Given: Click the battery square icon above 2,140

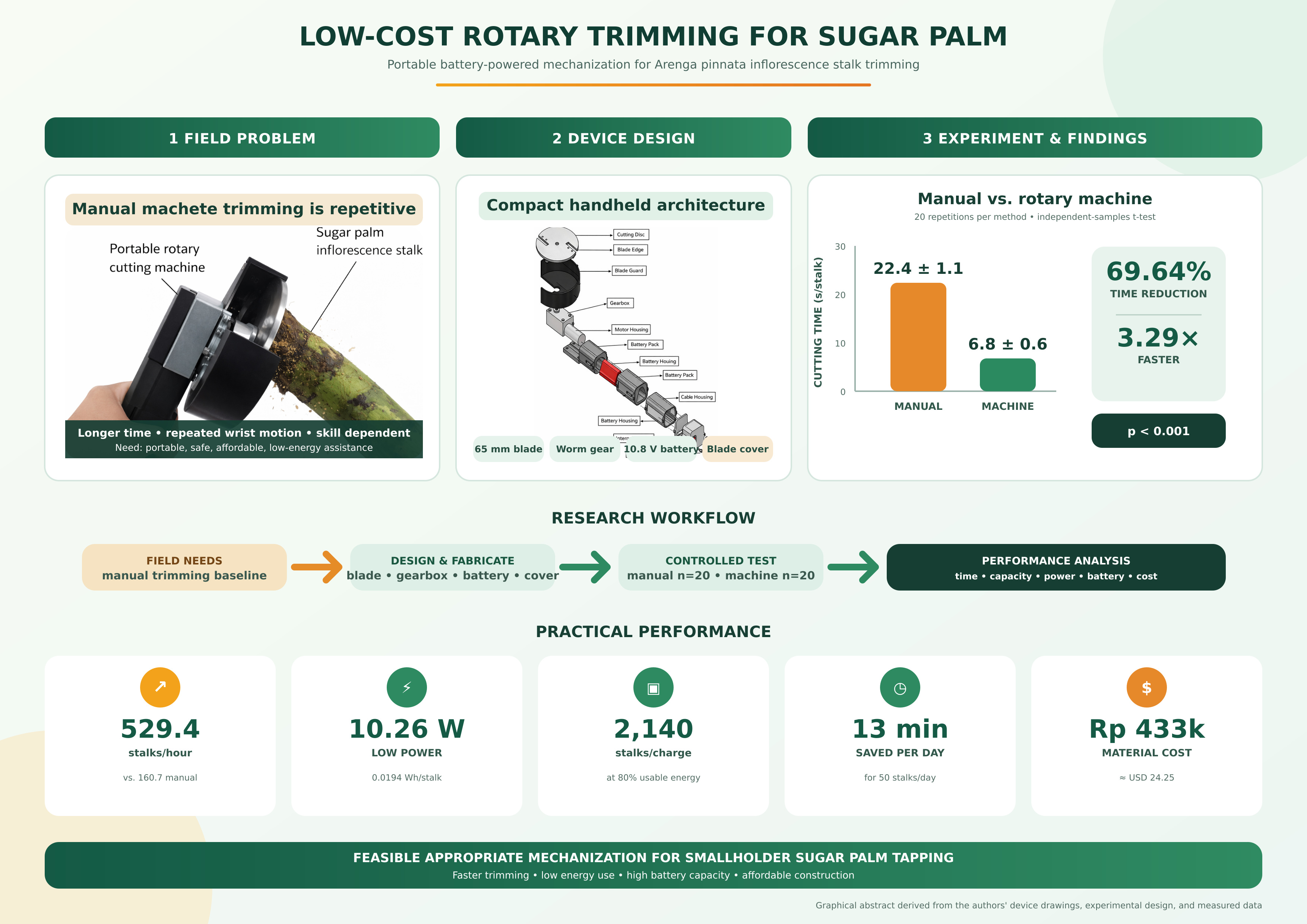Looking at the screenshot, I should 653,687.
